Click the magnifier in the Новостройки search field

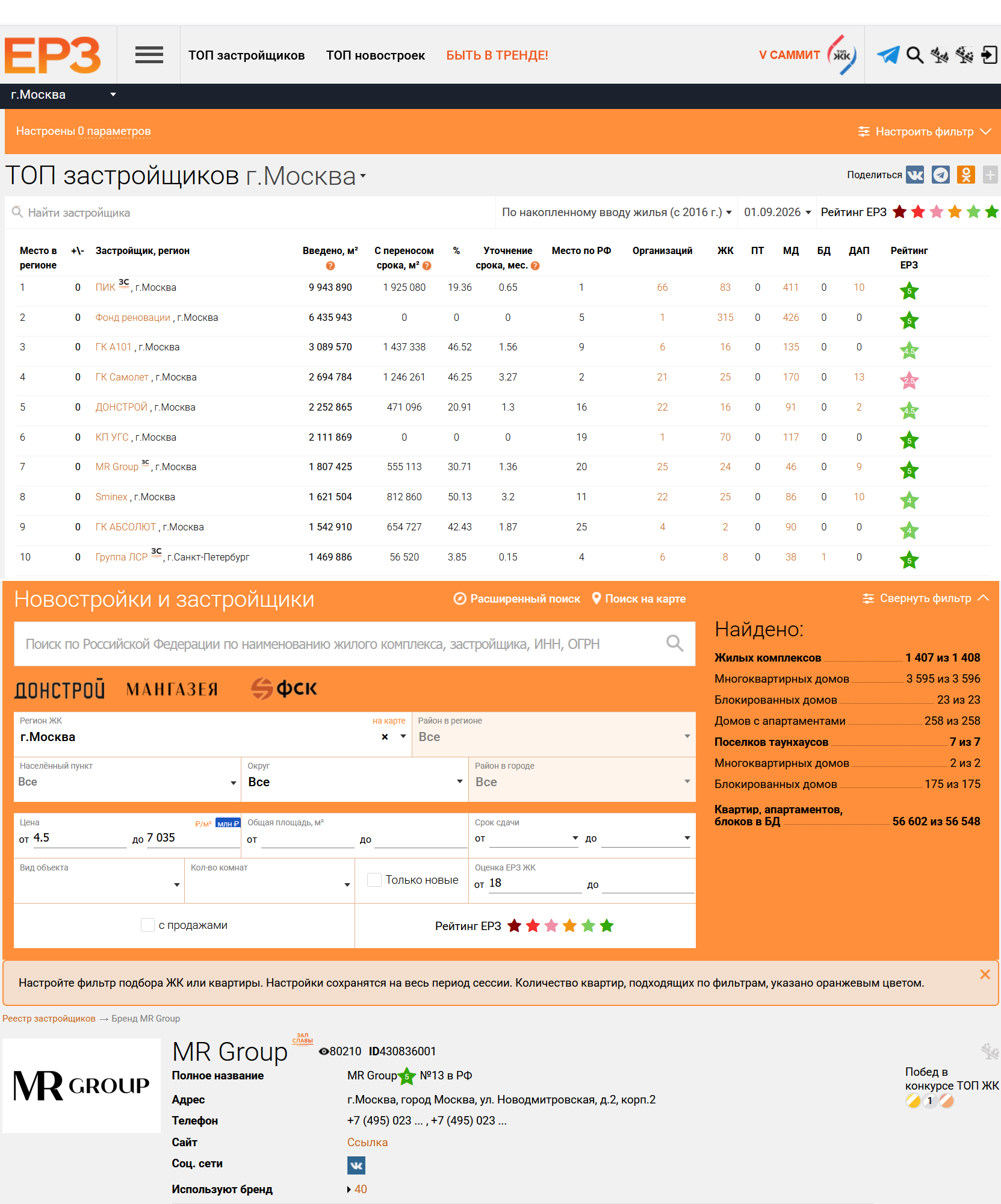[675, 644]
